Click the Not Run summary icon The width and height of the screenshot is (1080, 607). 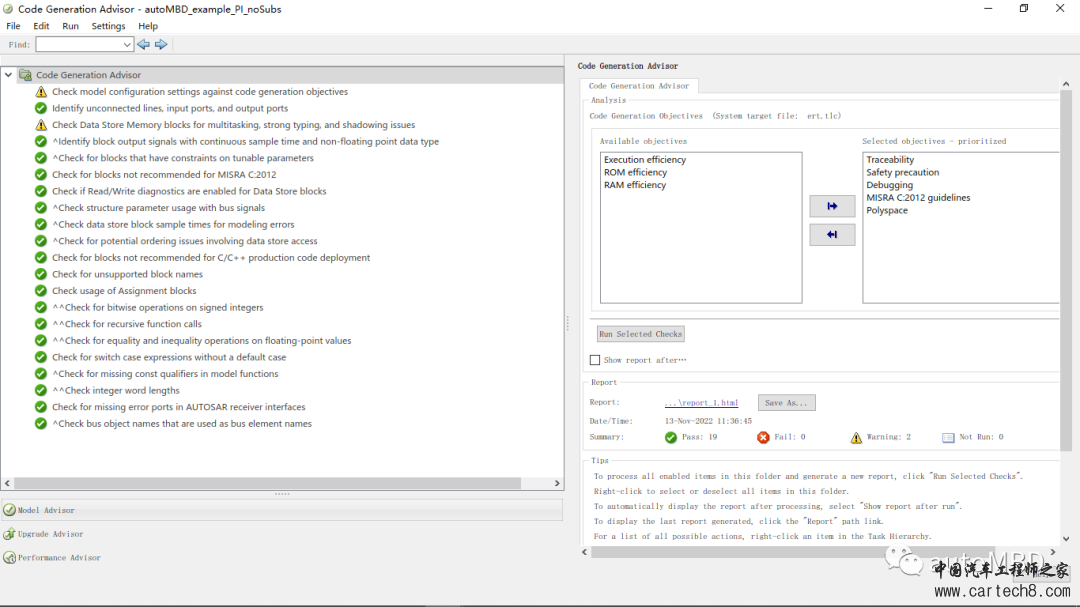click(x=948, y=438)
